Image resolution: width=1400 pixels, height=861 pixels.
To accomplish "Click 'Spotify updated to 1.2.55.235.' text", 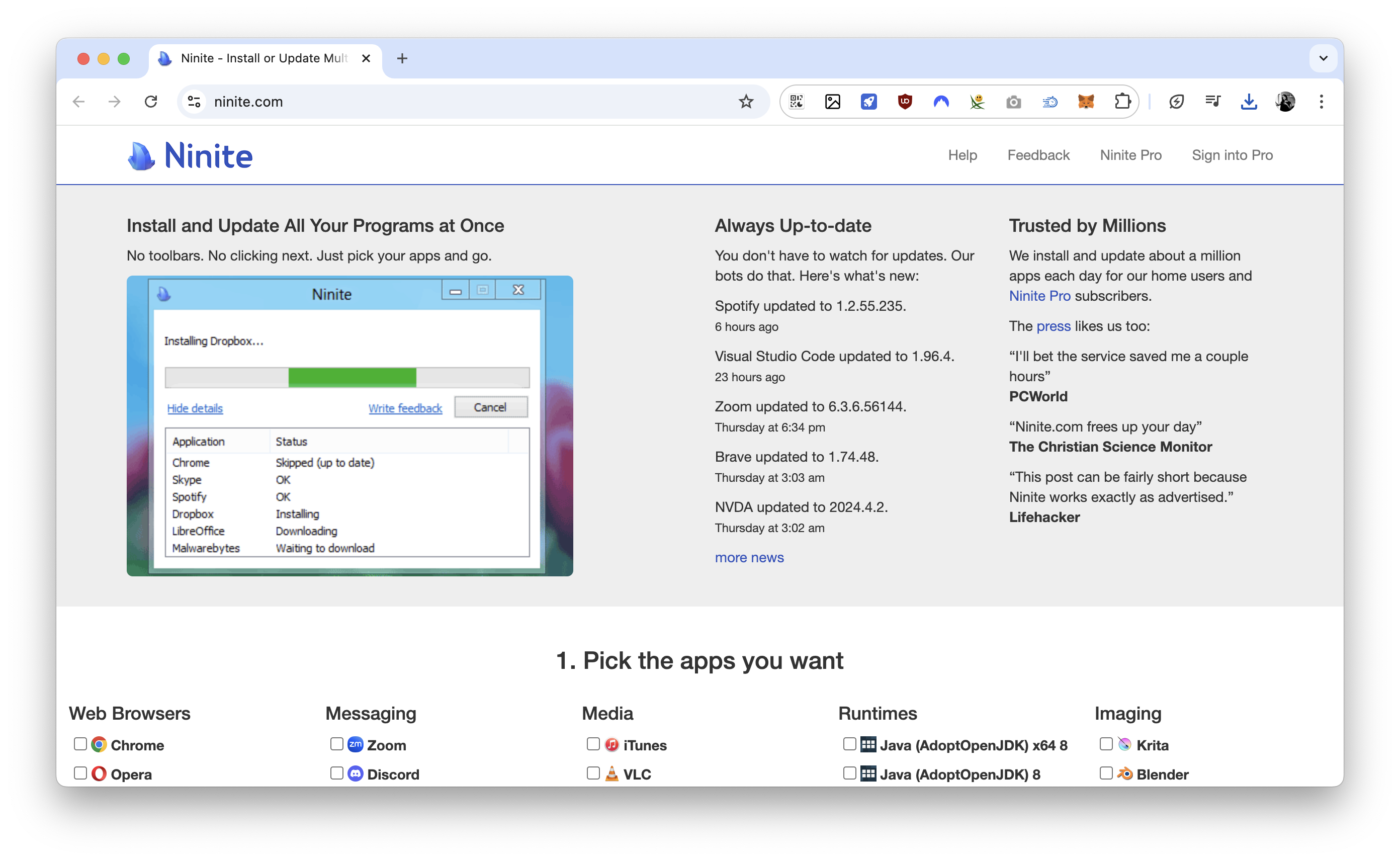I will (x=810, y=306).
